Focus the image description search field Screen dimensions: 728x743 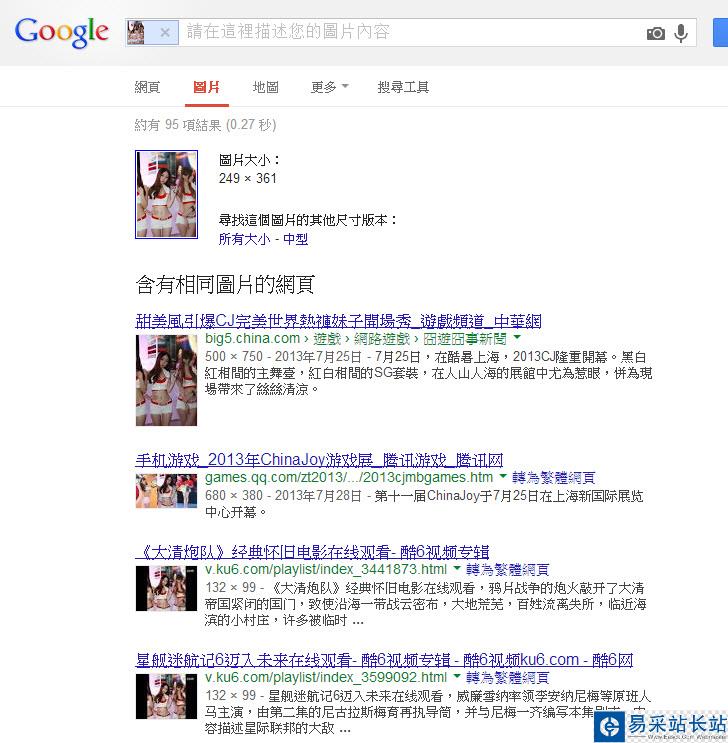pyautogui.click(x=412, y=32)
